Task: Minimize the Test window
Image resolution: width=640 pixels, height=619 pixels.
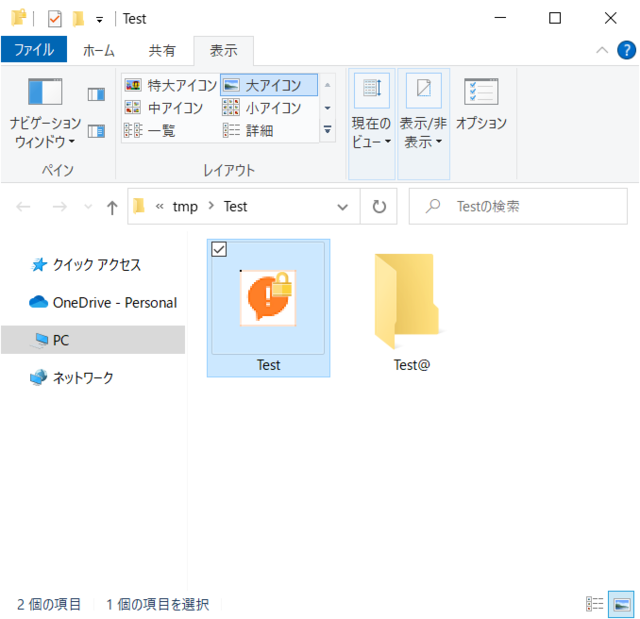Action: (x=500, y=18)
